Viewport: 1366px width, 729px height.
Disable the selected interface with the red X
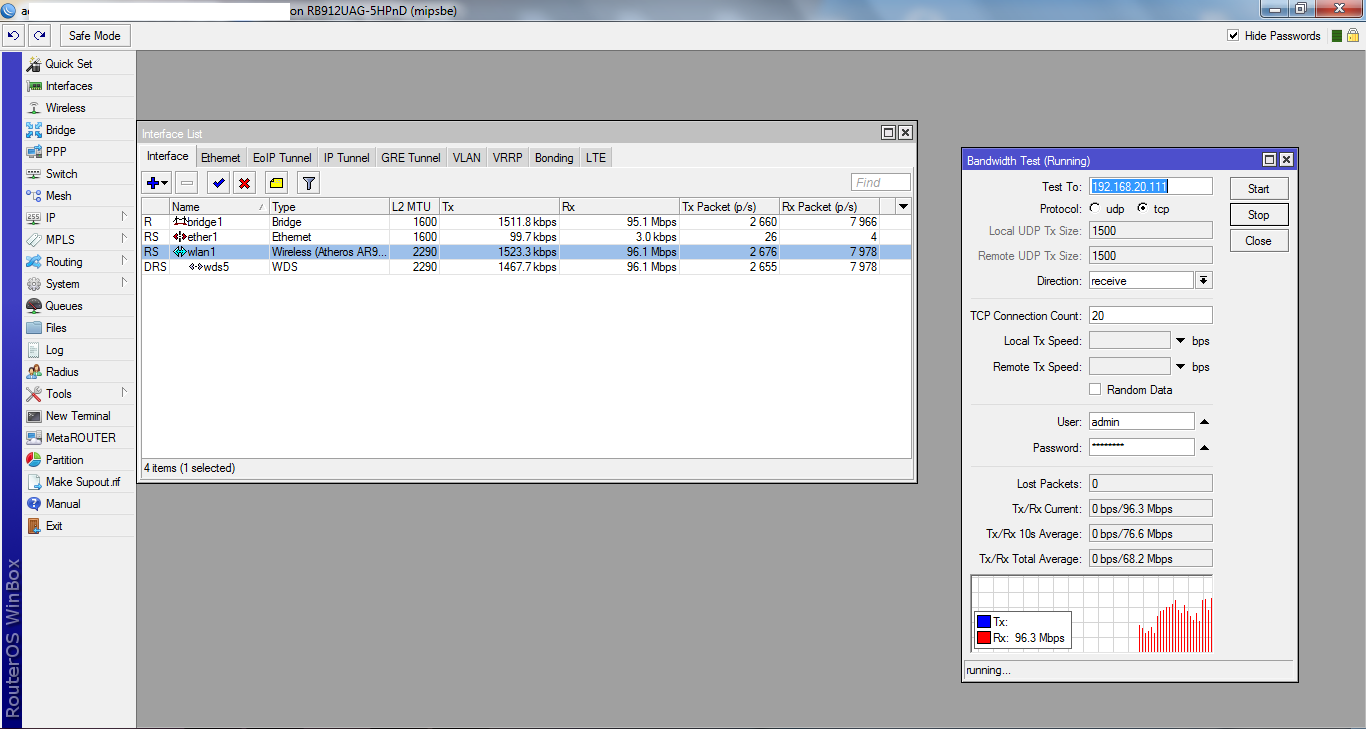pos(244,183)
